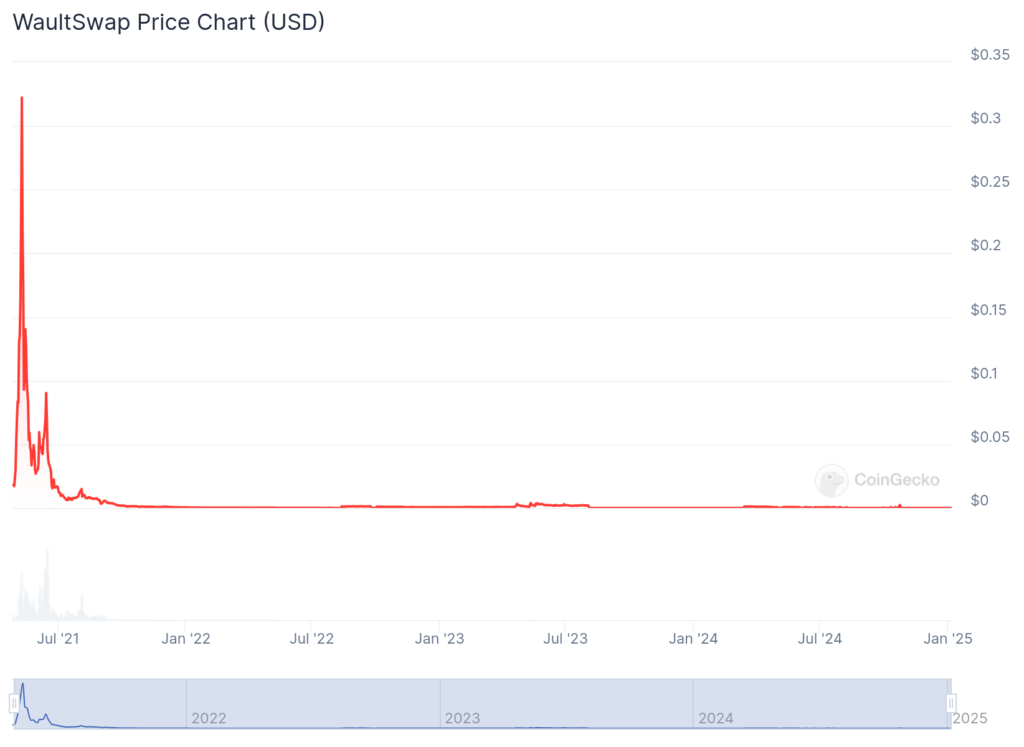Select the Jul '22 x-axis label

click(x=312, y=638)
